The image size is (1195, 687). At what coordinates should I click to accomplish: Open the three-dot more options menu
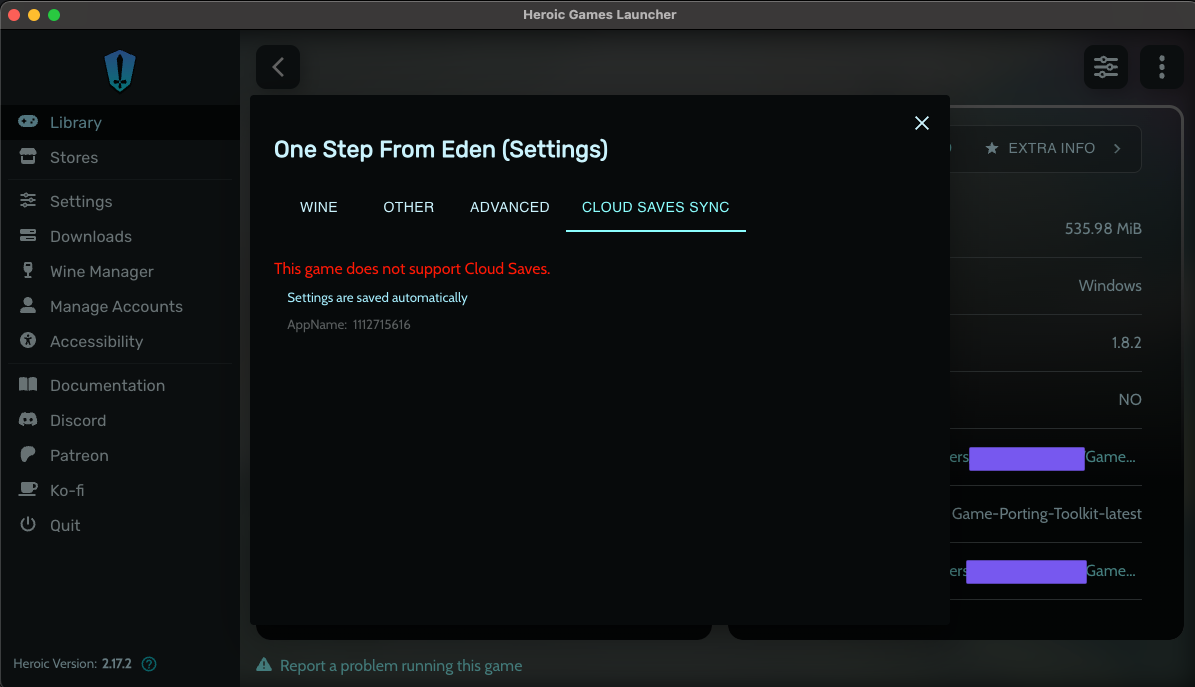(x=1161, y=67)
